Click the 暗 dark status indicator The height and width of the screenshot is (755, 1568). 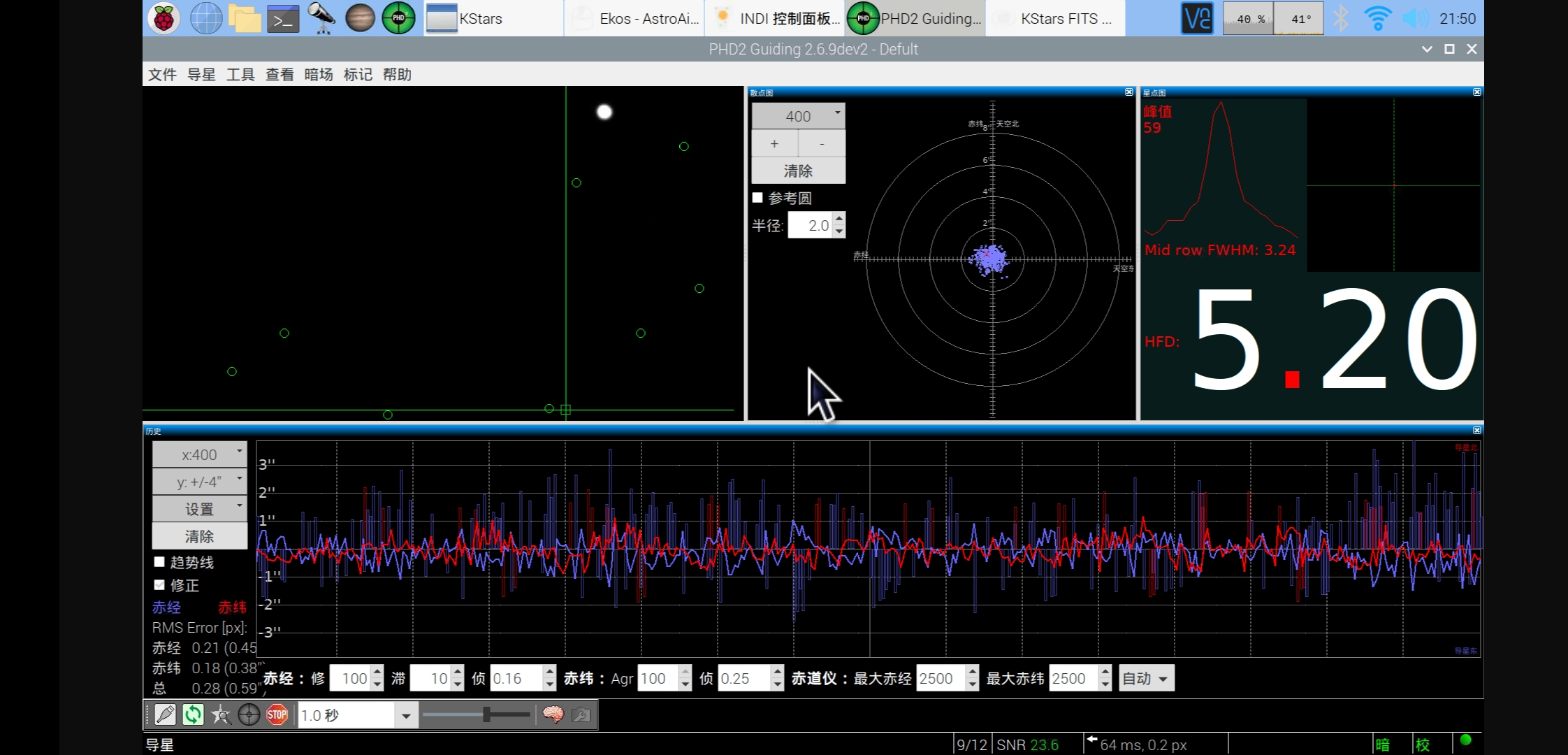(x=1382, y=745)
